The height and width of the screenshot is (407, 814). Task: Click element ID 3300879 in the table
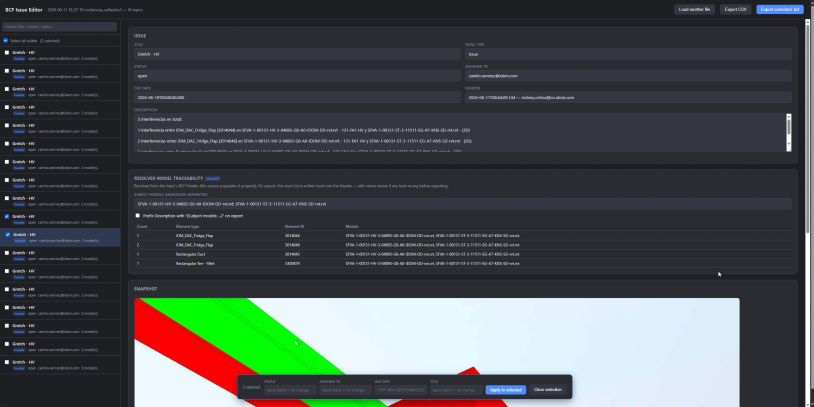tap(292, 264)
